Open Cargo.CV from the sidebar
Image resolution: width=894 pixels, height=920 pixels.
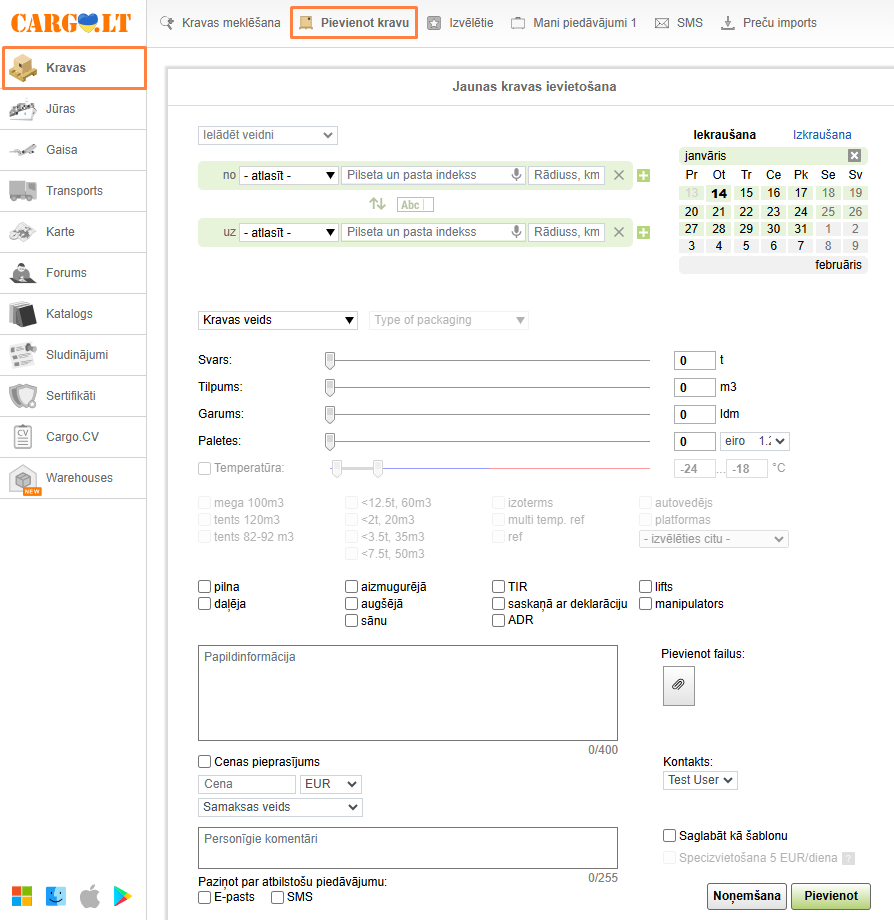73,437
